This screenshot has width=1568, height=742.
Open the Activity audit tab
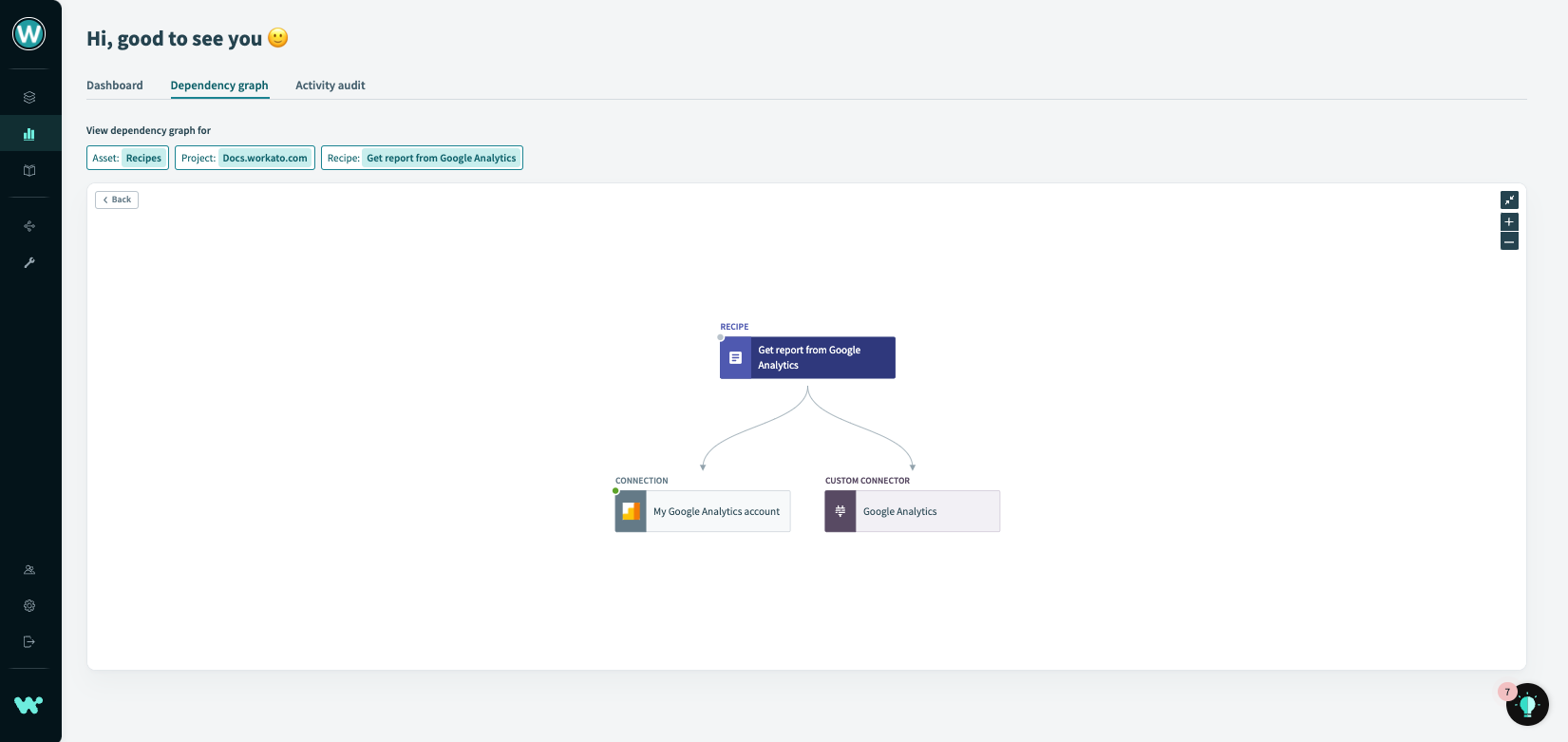tap(331, 86)
